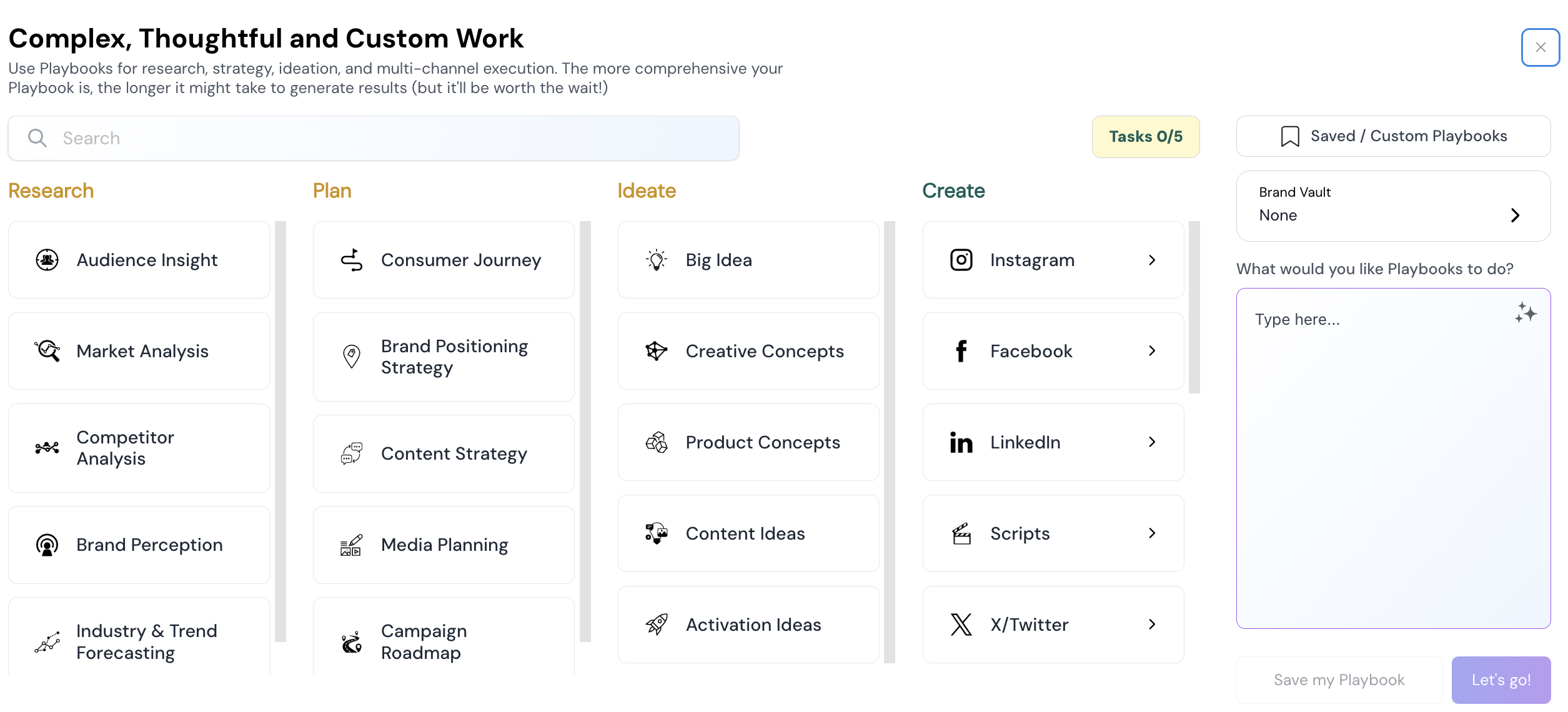Viewport: 1568px width, 712px height.
Task: Select the Competitor Analysis playbook task
Action: 139,448
